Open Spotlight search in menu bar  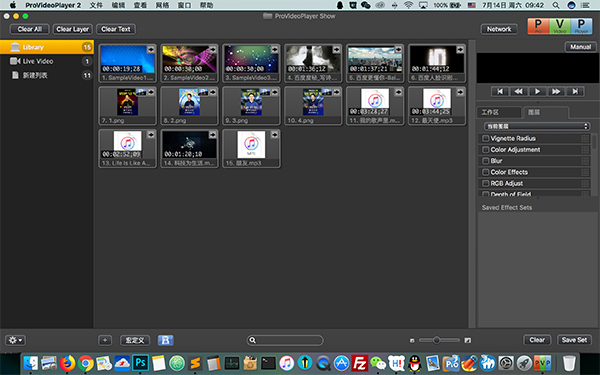[x=556, y=5]
